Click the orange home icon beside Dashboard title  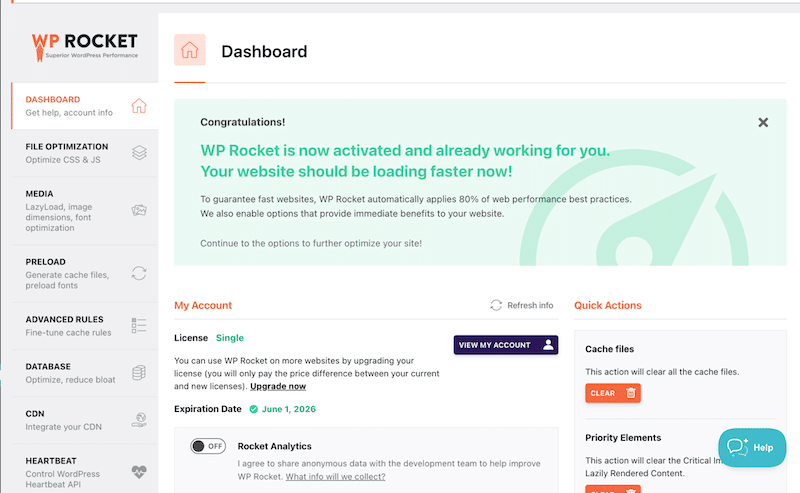point(190,50)
